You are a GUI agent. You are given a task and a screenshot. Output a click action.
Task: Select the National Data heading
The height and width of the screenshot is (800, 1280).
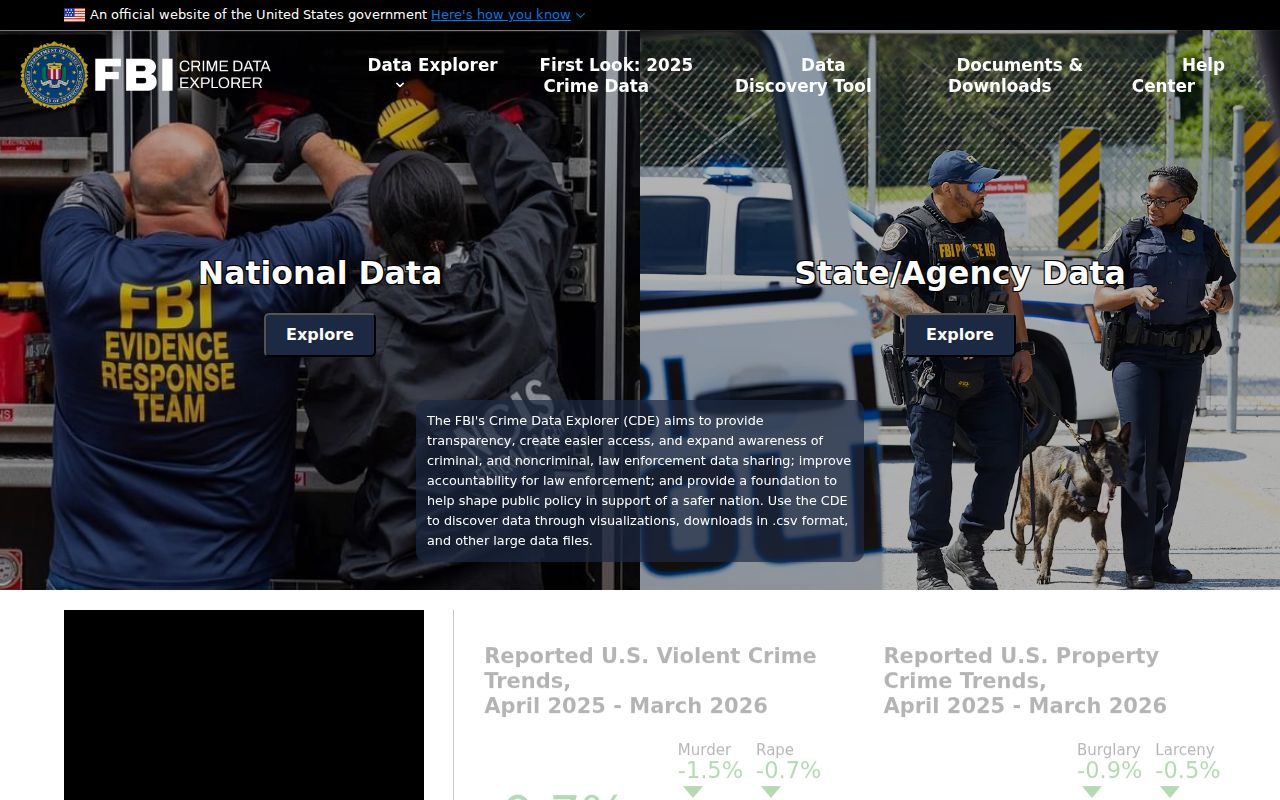point(320,273)
